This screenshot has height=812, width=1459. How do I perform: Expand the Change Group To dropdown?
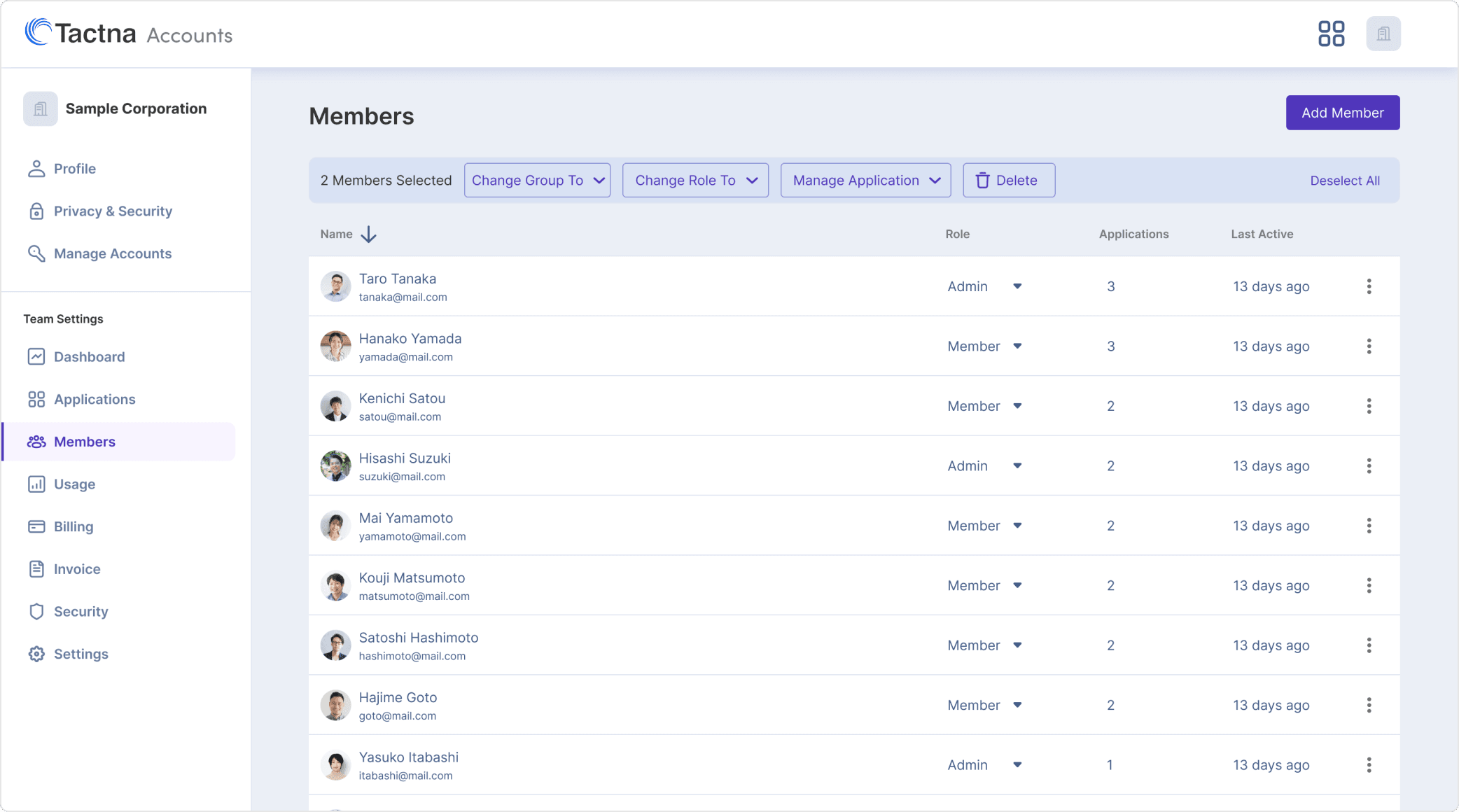pos(537,181)
